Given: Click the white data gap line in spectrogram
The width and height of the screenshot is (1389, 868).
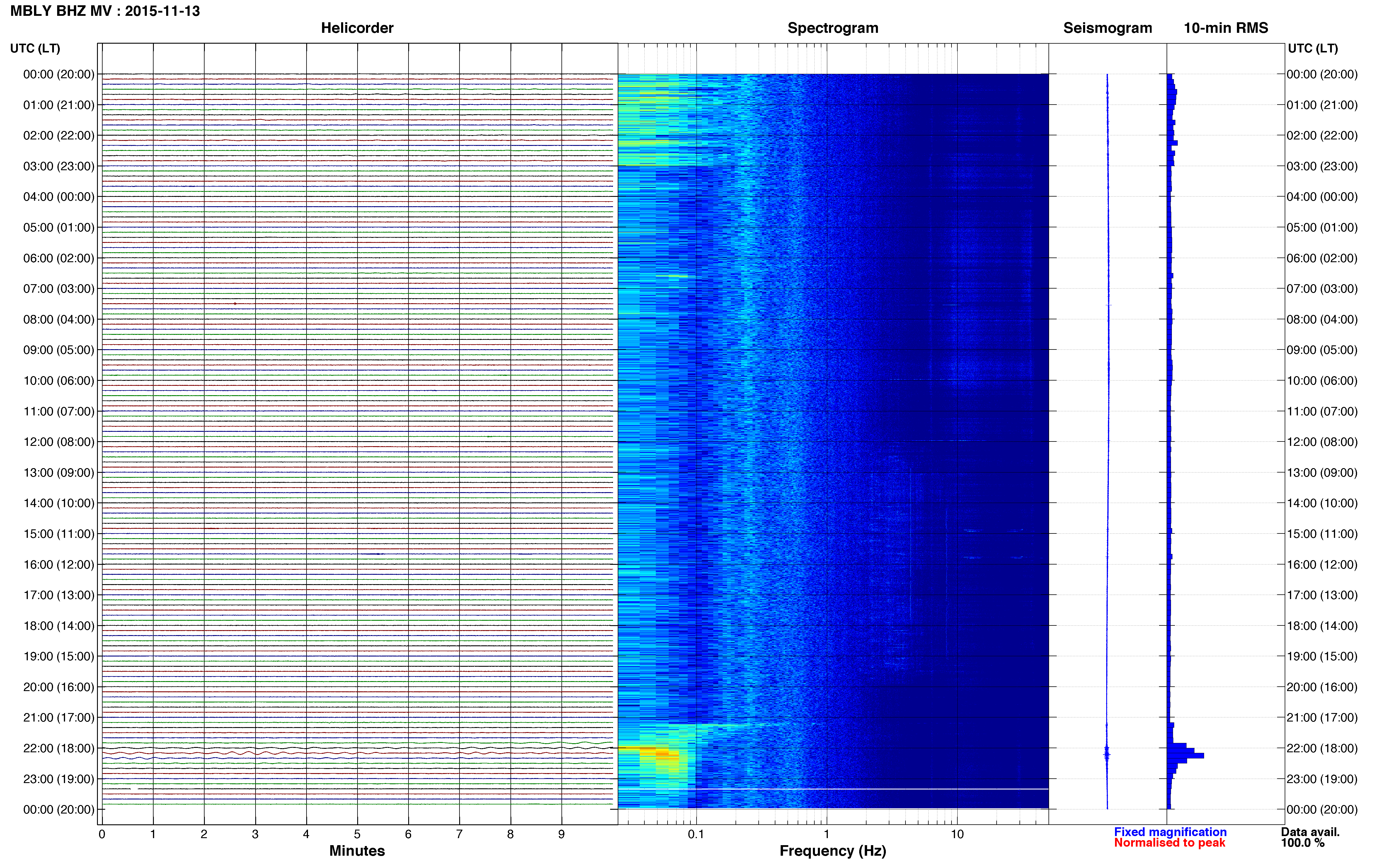Looking at the screenshot, I should 833,789.
